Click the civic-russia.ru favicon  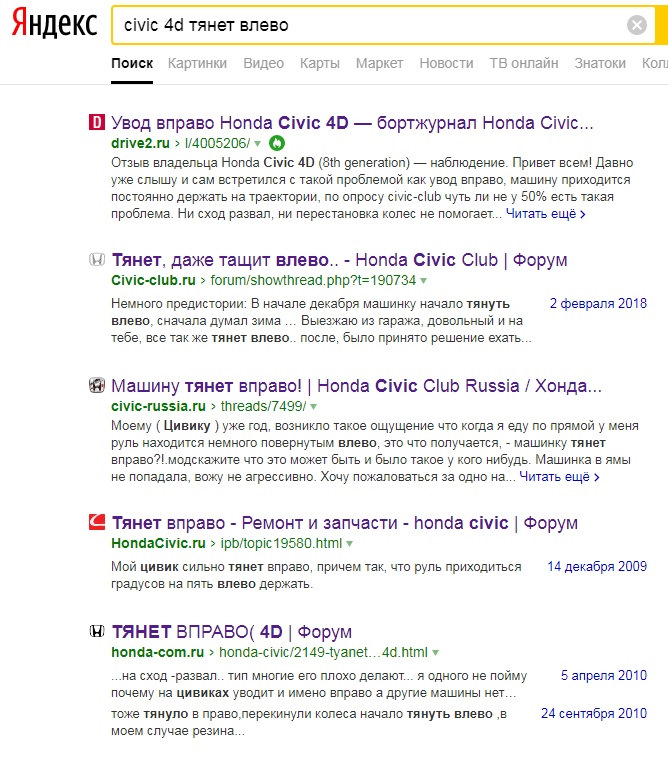[x=97, y=386]
